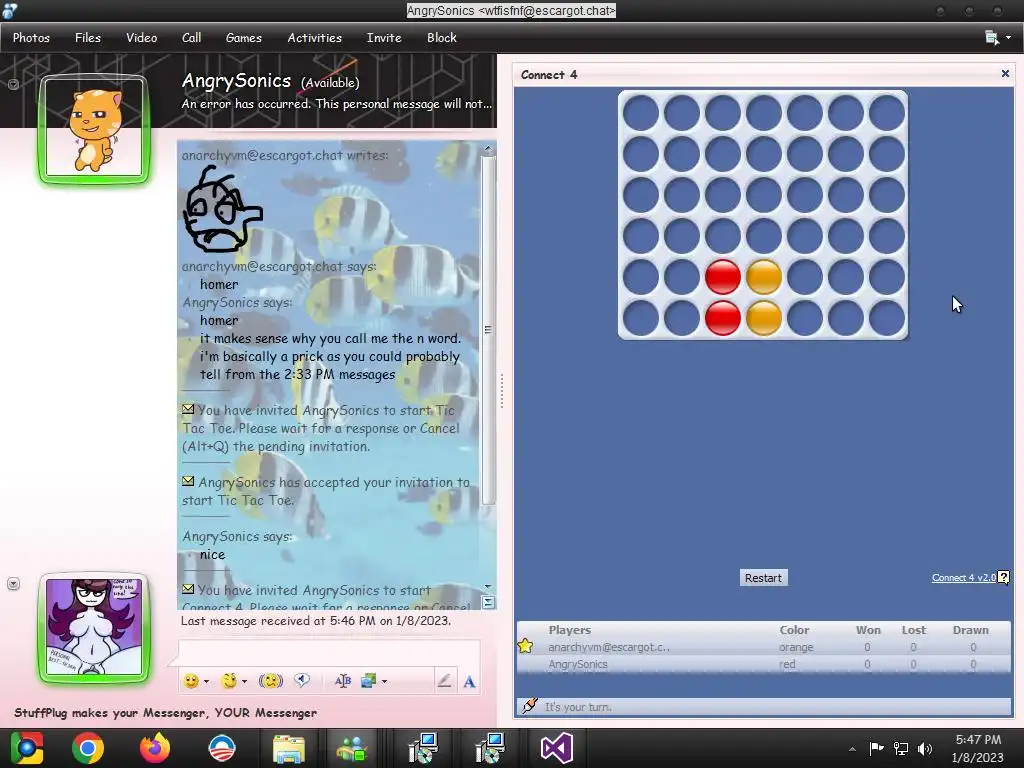Select the AngrySonics player row in scoreboard
The width and height of the screenshot is (1024, 768).
[763, 664]
